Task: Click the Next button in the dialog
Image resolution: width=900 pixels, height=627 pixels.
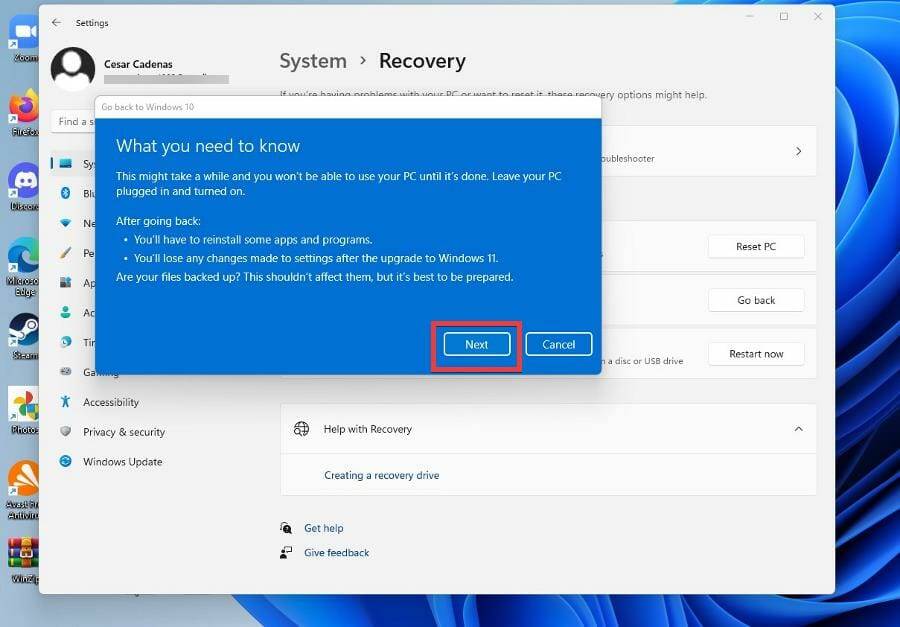Action: pyautogui.click(x=476, y=345)
